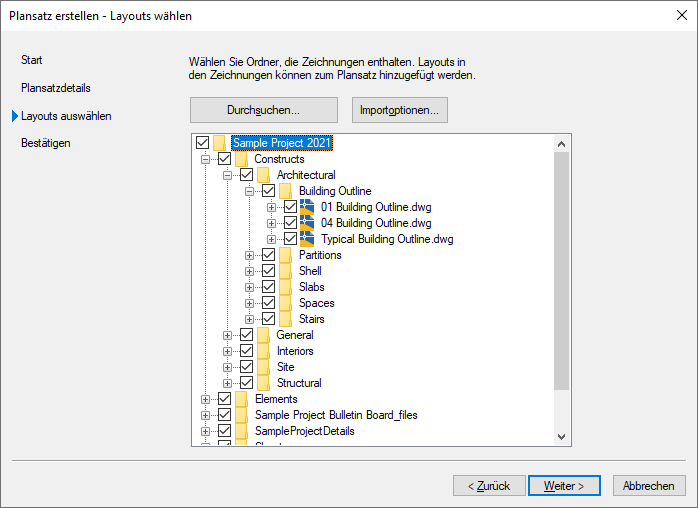Uncheck the 01 Building Outline.dwg checkbox
Viewport: 698px width, 508px height.
290,207
